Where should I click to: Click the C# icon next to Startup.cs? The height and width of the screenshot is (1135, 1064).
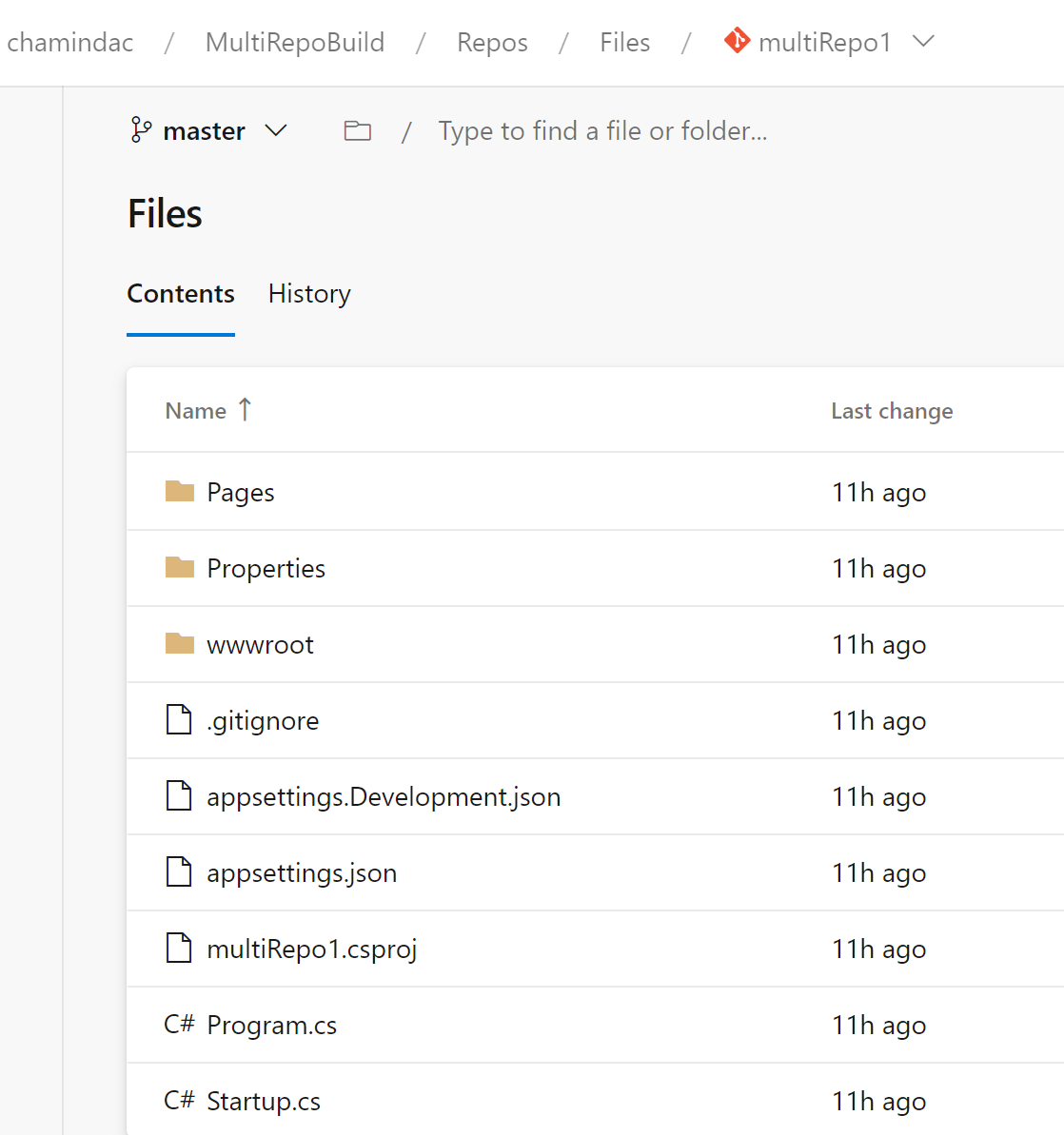click(179, 1100)
